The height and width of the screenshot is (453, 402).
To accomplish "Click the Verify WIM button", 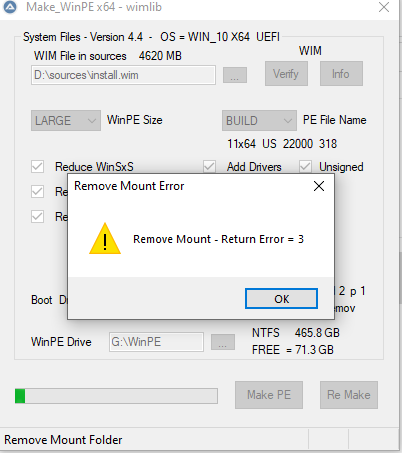I will coord(286,74).
